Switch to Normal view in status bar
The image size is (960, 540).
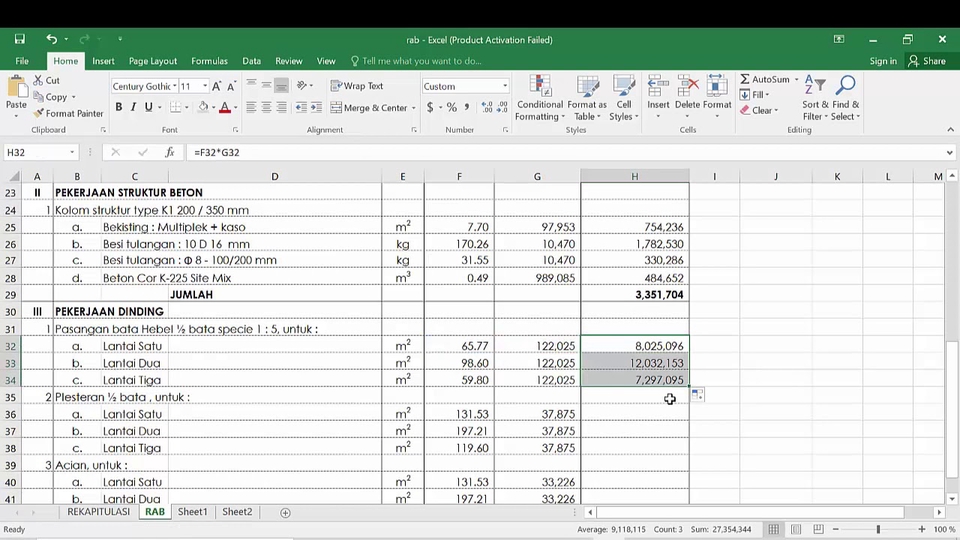774,529
